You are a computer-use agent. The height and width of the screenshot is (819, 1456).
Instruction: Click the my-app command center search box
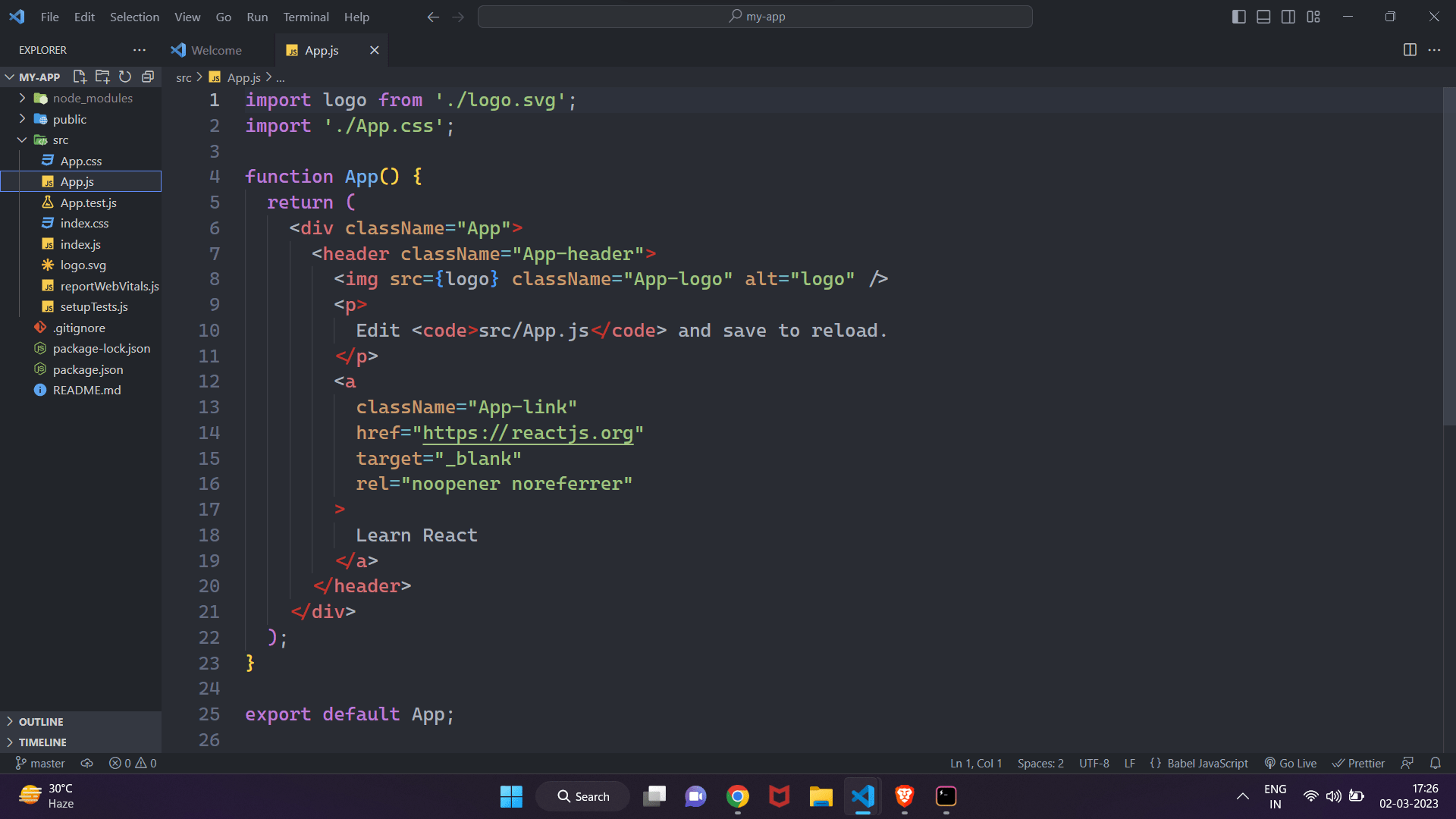(x=755, y=17)
